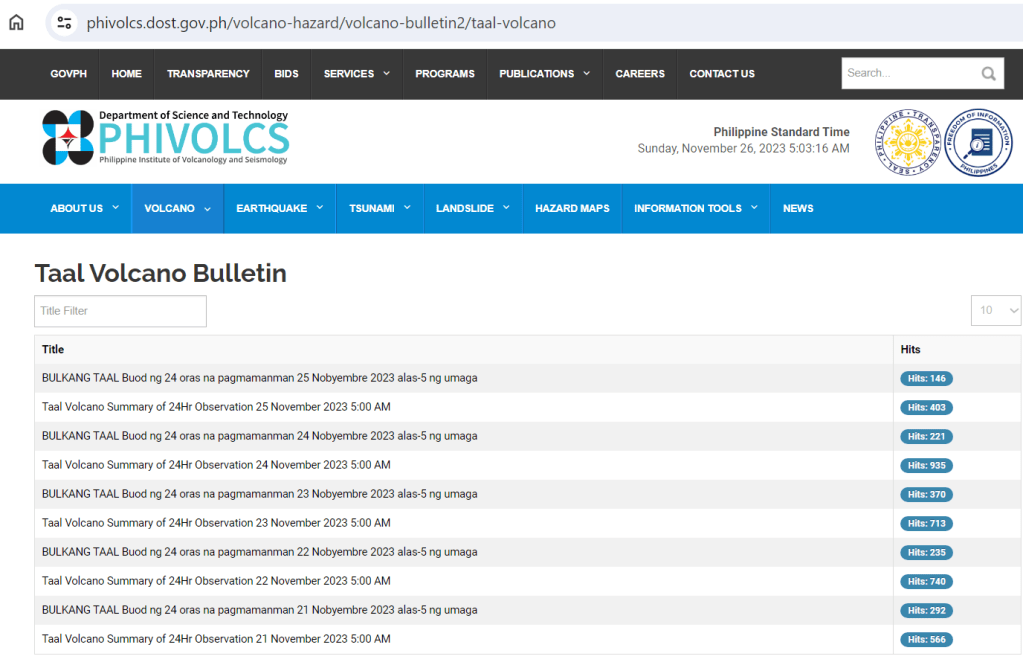Open the News menu item
This screenshot has height=662, width=1023.
[798, 208]
